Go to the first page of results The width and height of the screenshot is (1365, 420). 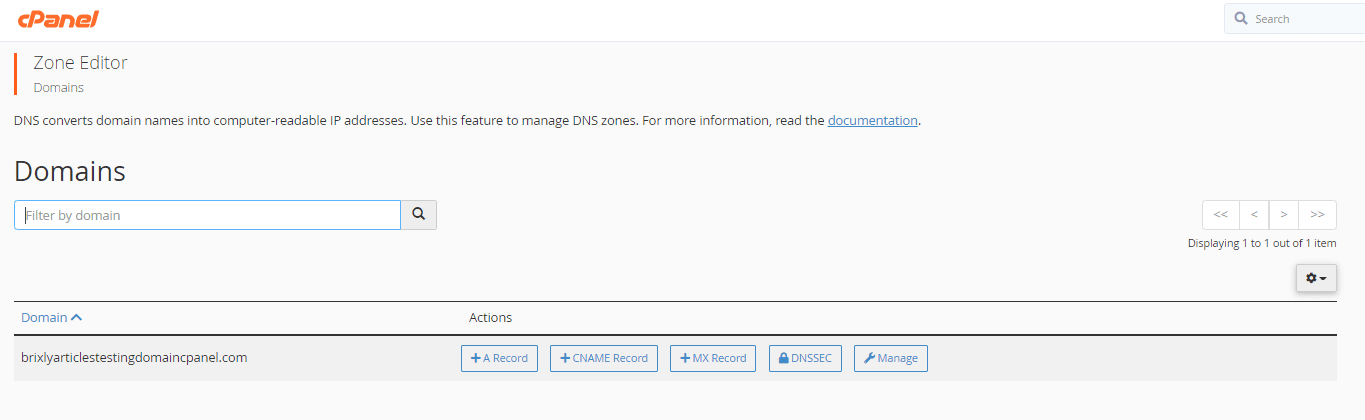pyautogui.click(x=1220, y=215)
